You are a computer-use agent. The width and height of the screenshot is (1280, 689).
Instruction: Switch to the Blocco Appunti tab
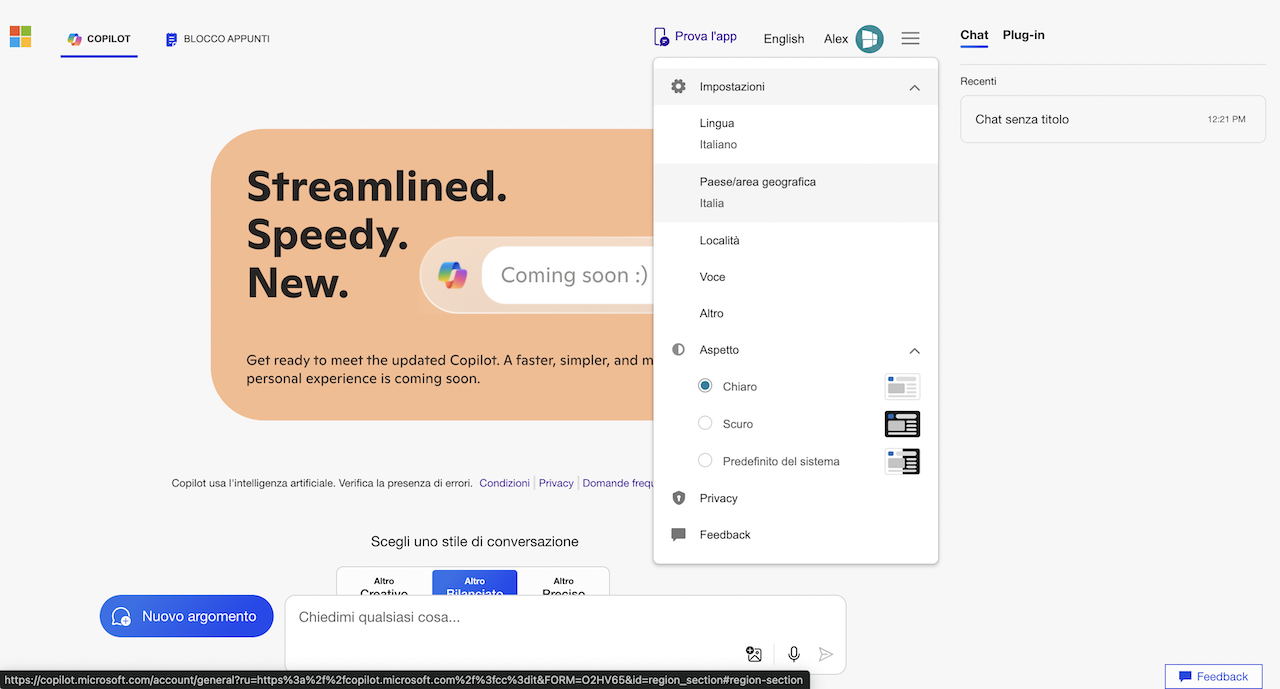coord(218,39)
